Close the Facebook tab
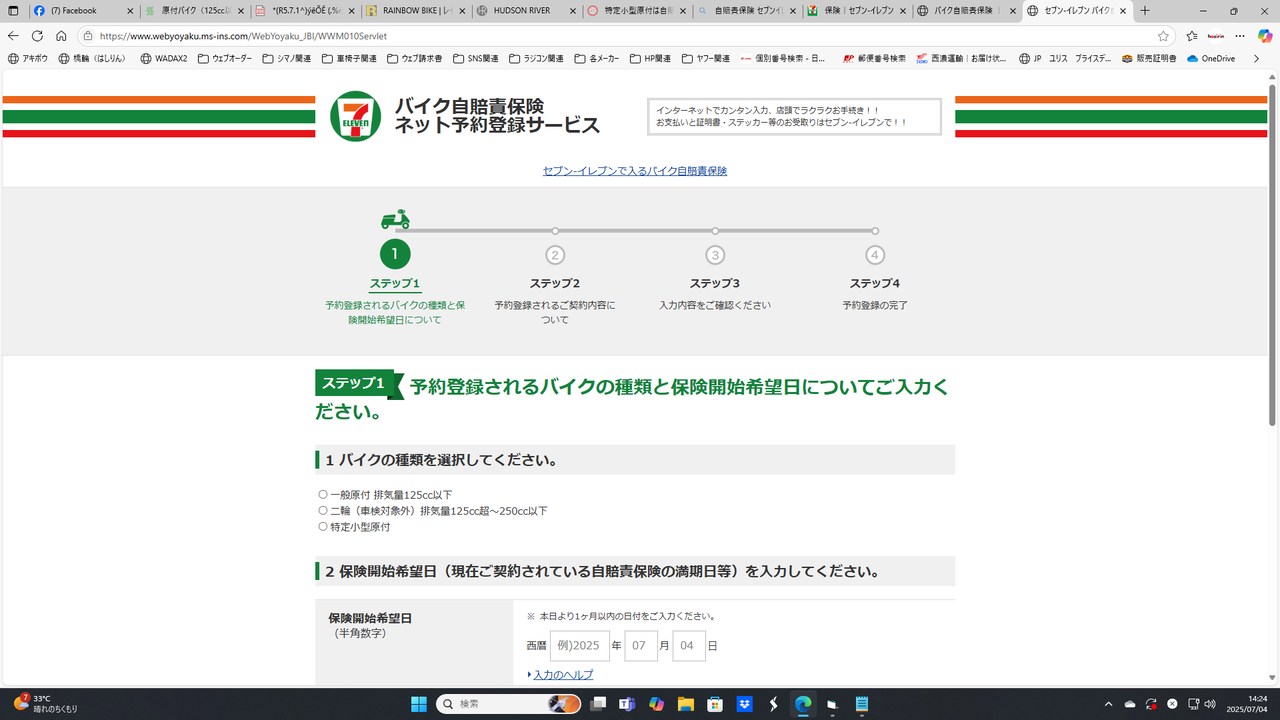Screen dimensions: 1280x720 click(x=129, y=11)
